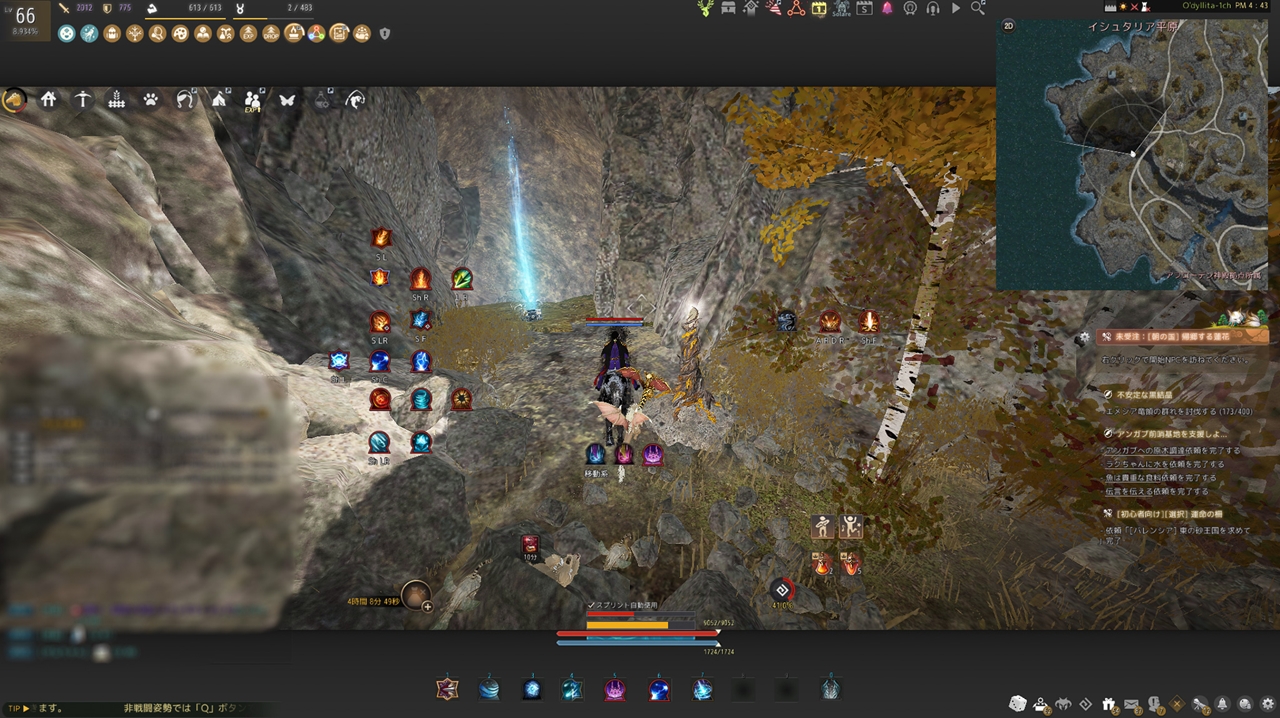Image resolution: width=1280 pixels, height=718 pixels.
Task: Click the green leaf skill icon
Action: coord(461,279)
